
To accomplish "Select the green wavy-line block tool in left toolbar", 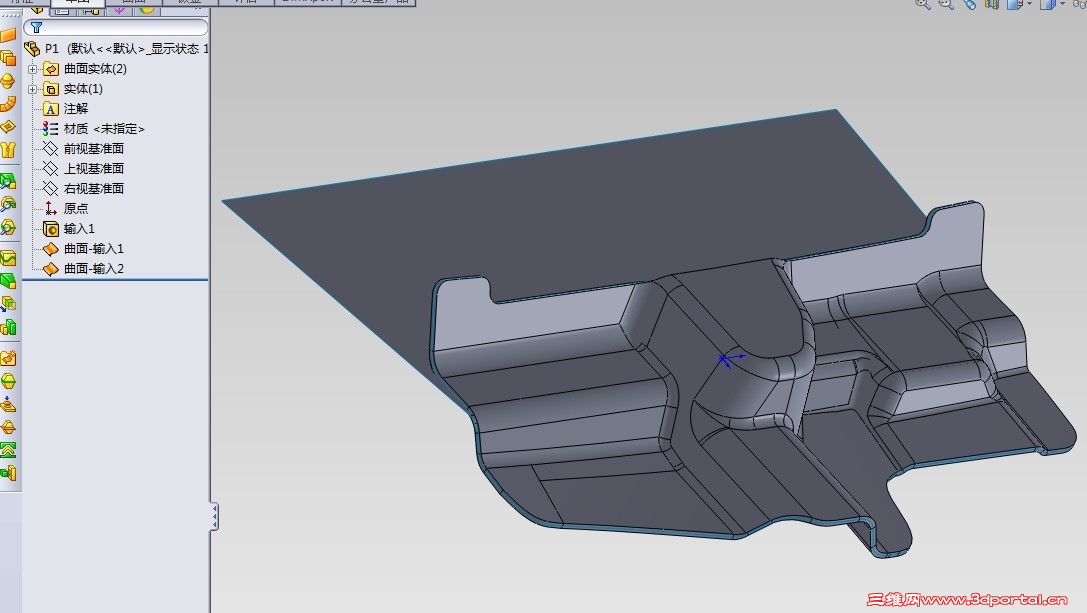I will point(8,259).
